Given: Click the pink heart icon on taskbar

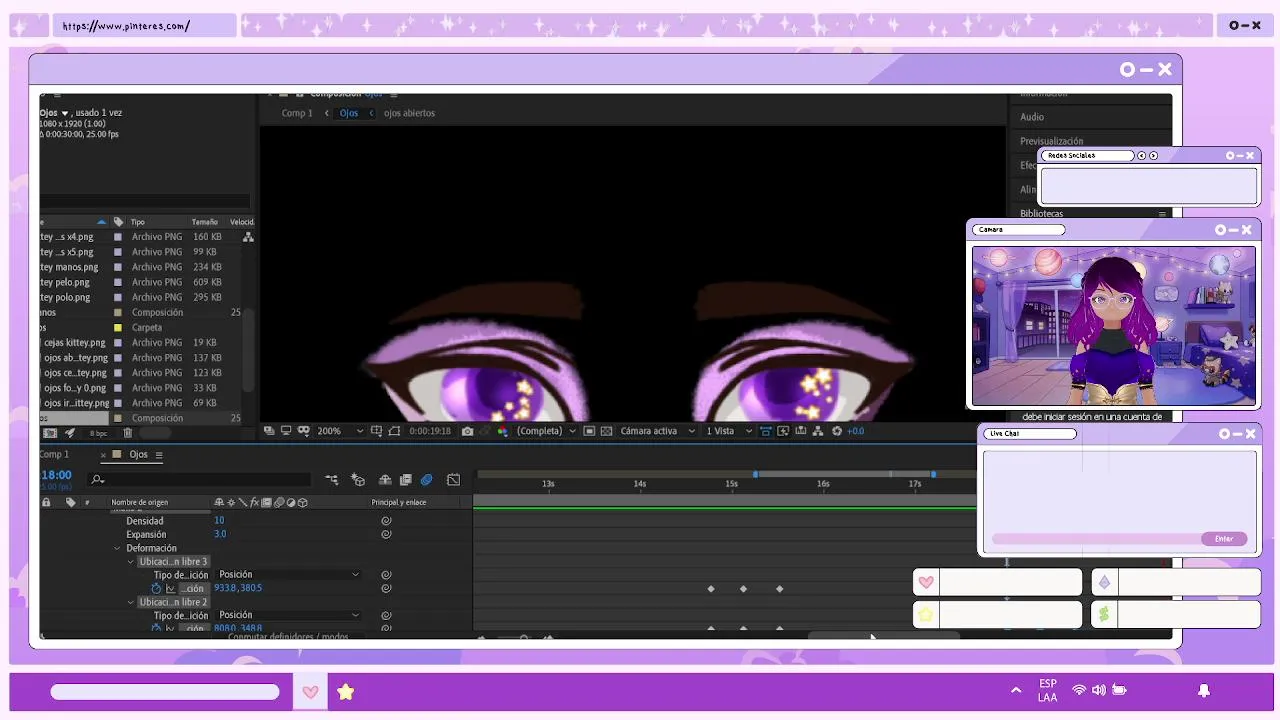Looking at the screenshot, I should click(310, 692).
